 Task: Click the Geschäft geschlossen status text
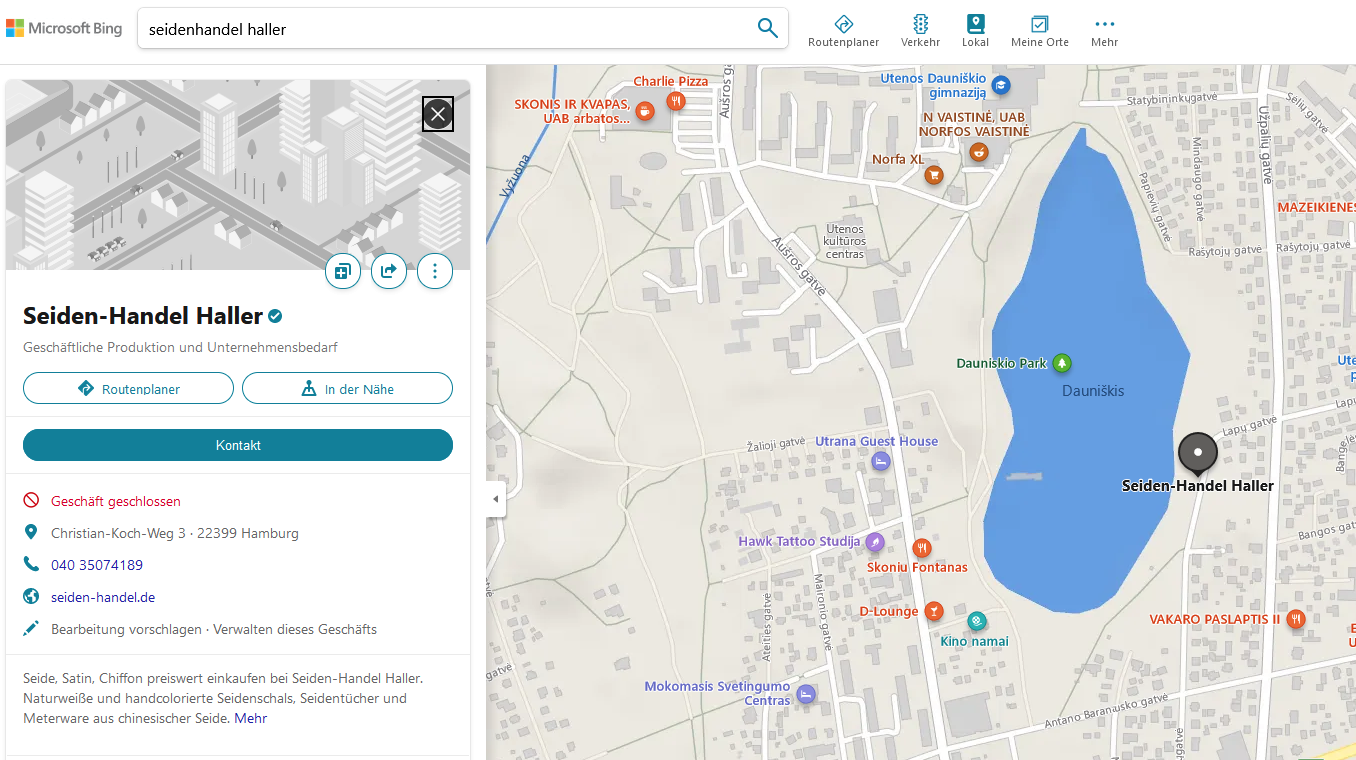pyautogui.click(x=116, y=501)
